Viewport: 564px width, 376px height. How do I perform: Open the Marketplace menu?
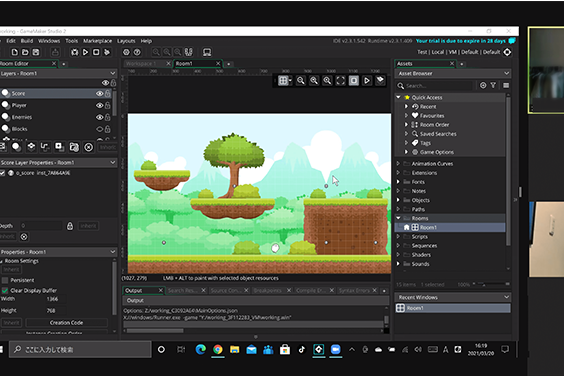(97, 41)
